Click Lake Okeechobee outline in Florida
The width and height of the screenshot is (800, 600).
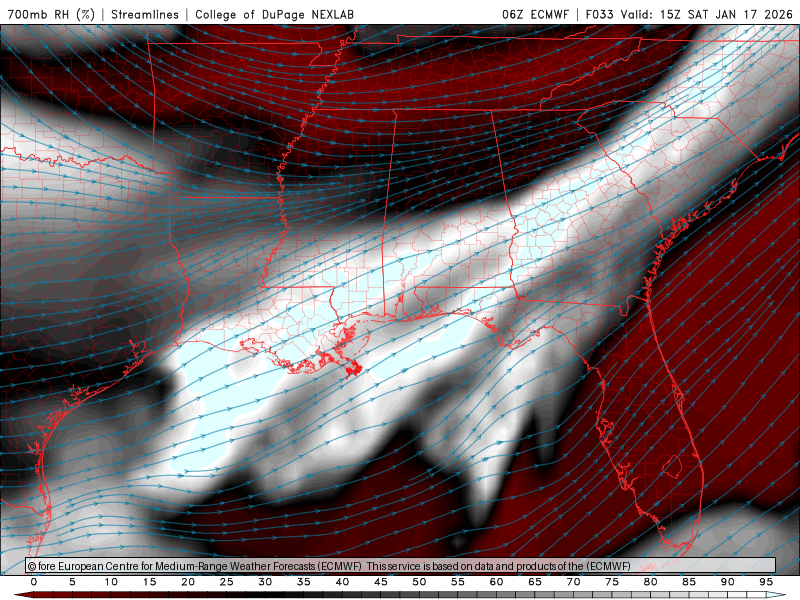pyautogui.click(x=673, y=466)
